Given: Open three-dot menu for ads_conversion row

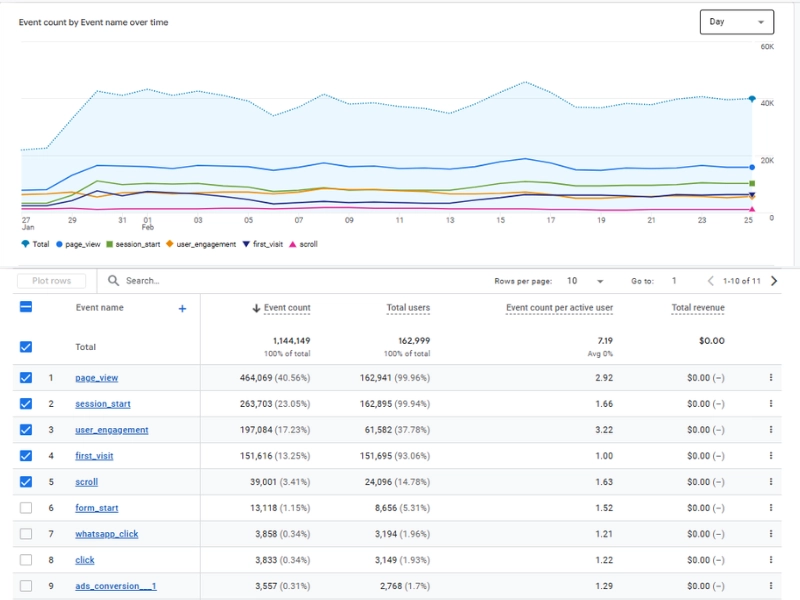Looking at the screenshot, I should [x=771, y=586].
